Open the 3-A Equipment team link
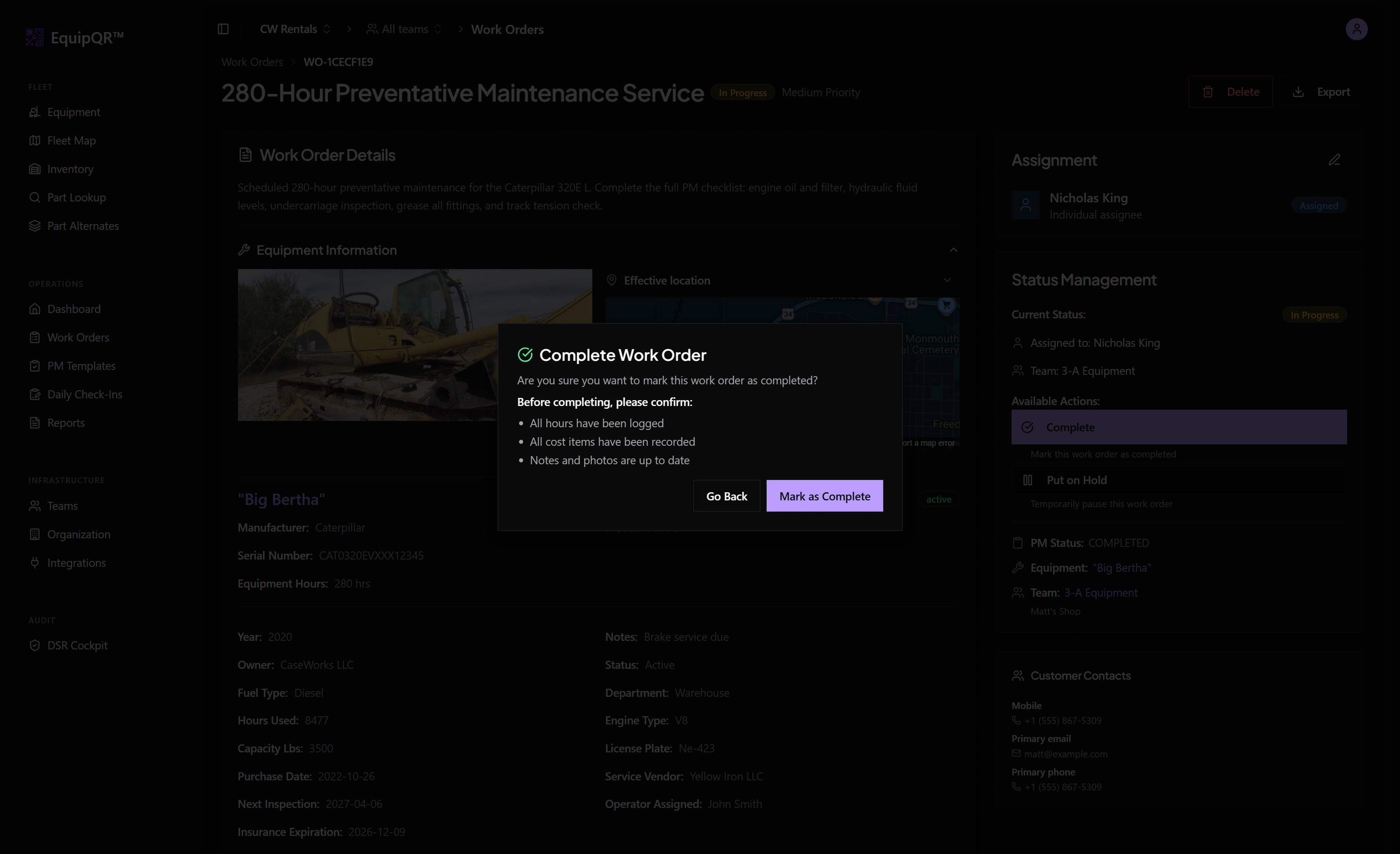1400x854 pixels. (1101, 593)
